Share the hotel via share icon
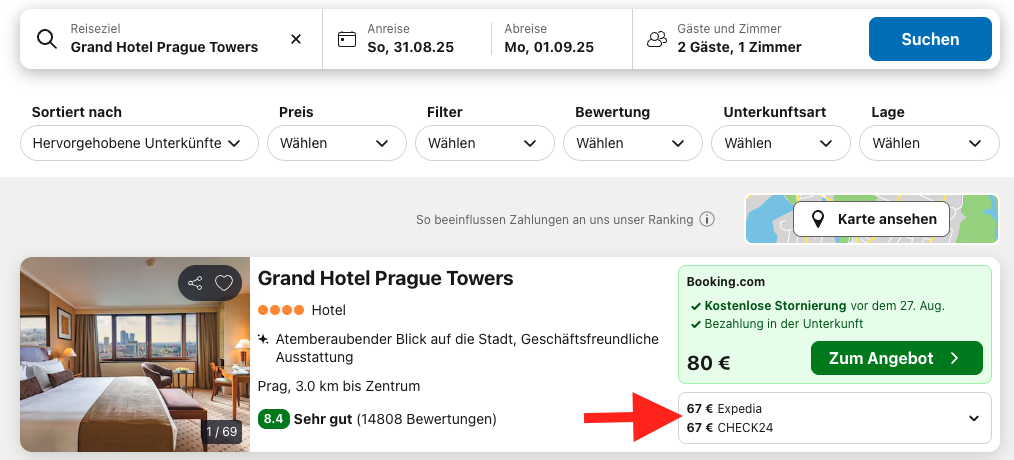 point(195,283)
